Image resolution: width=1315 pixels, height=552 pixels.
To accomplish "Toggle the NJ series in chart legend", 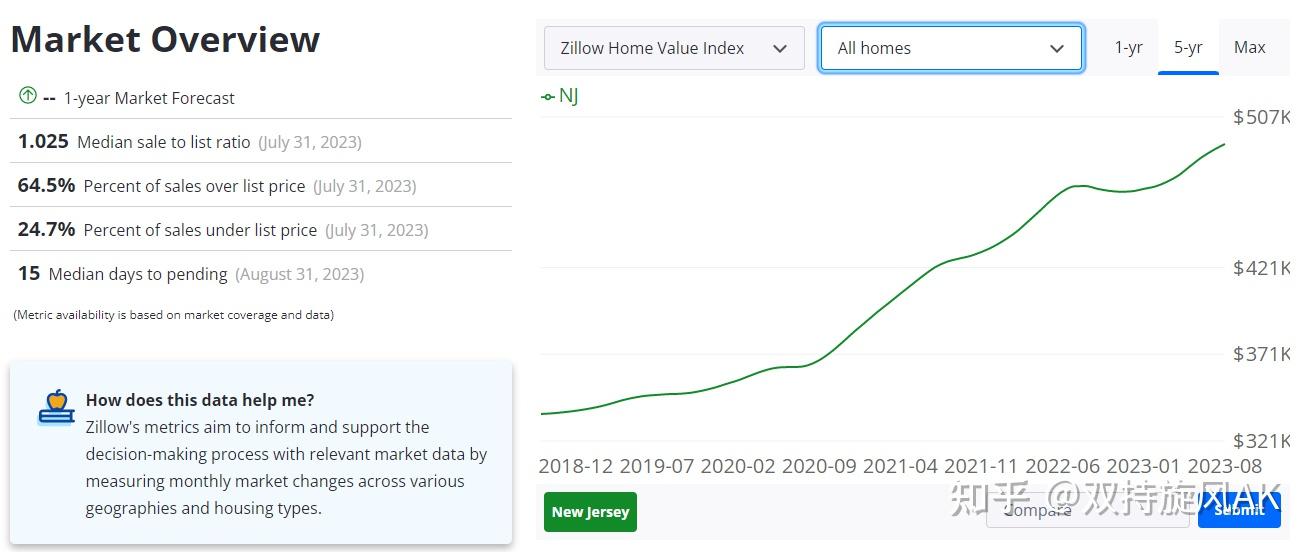I will (x=559, y=96).
